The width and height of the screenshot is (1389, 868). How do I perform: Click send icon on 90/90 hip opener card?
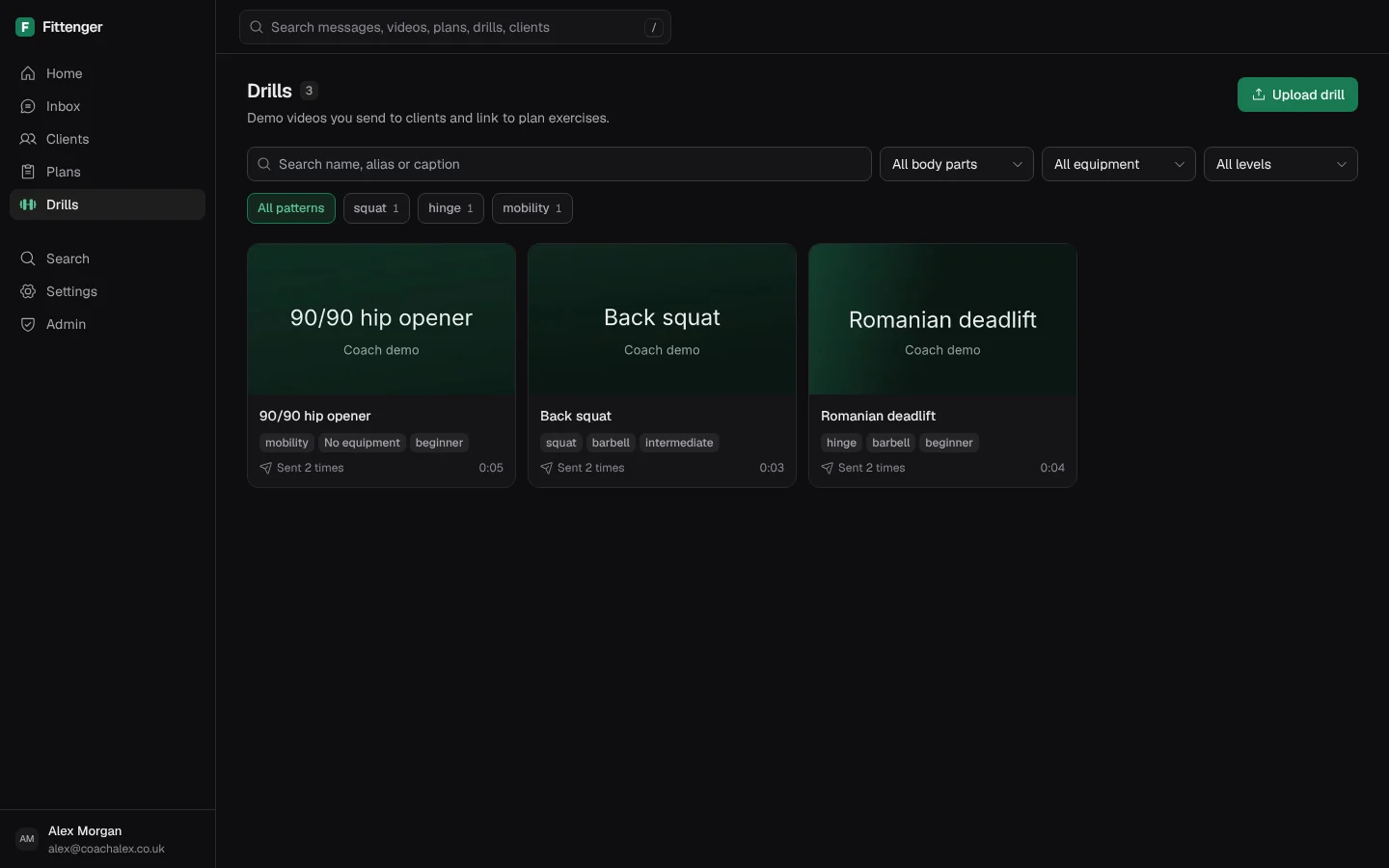coord(266,468)
